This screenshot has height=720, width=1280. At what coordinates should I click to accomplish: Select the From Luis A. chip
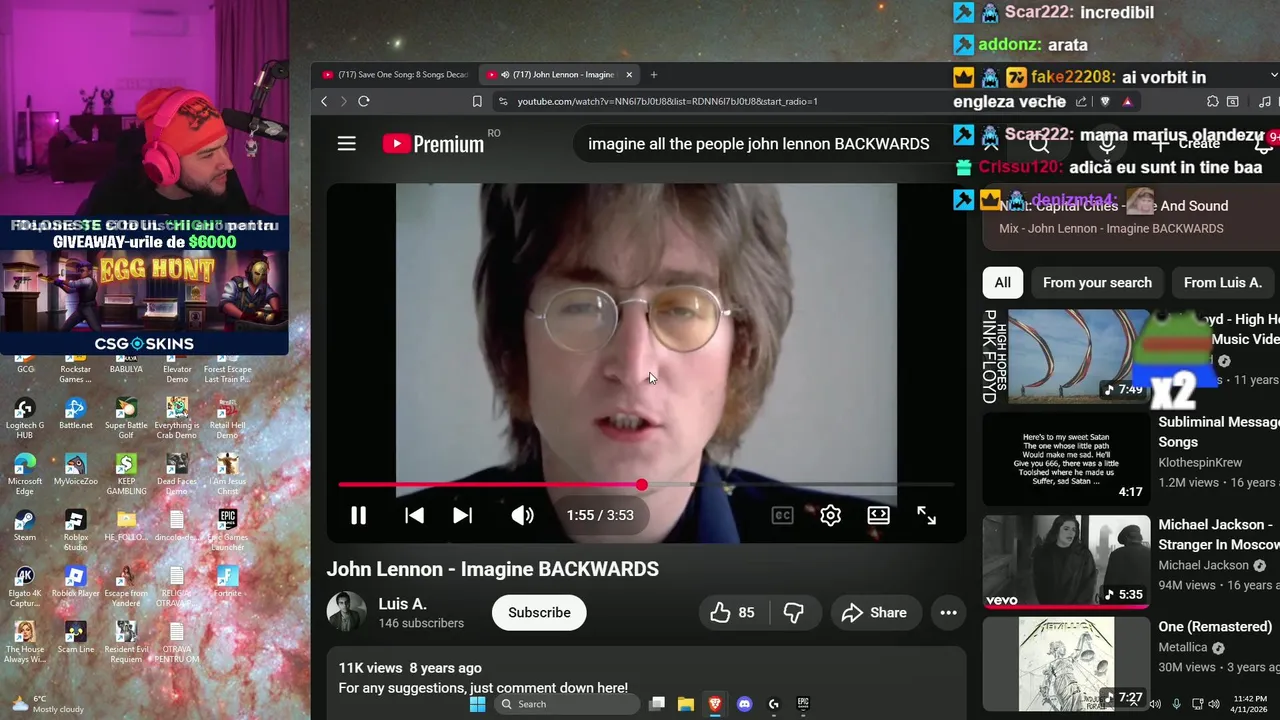(1222, 283)
